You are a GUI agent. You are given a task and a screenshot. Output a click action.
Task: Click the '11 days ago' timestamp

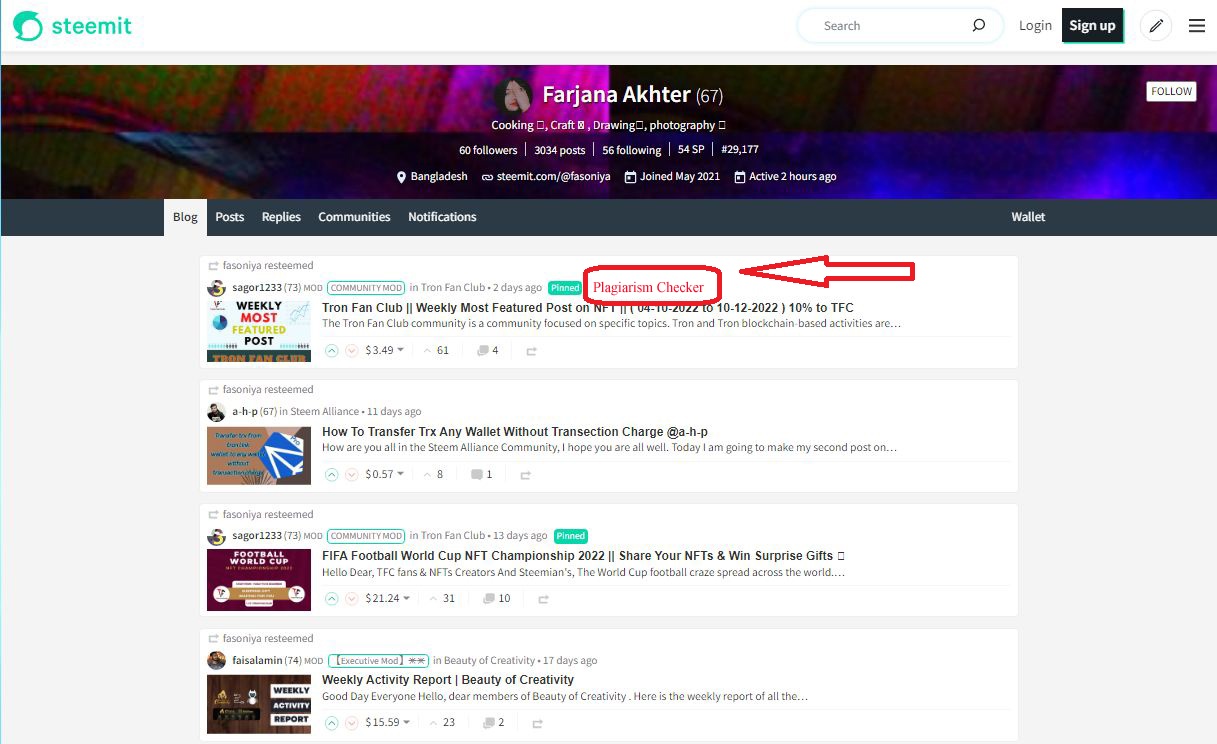(394, 412)
